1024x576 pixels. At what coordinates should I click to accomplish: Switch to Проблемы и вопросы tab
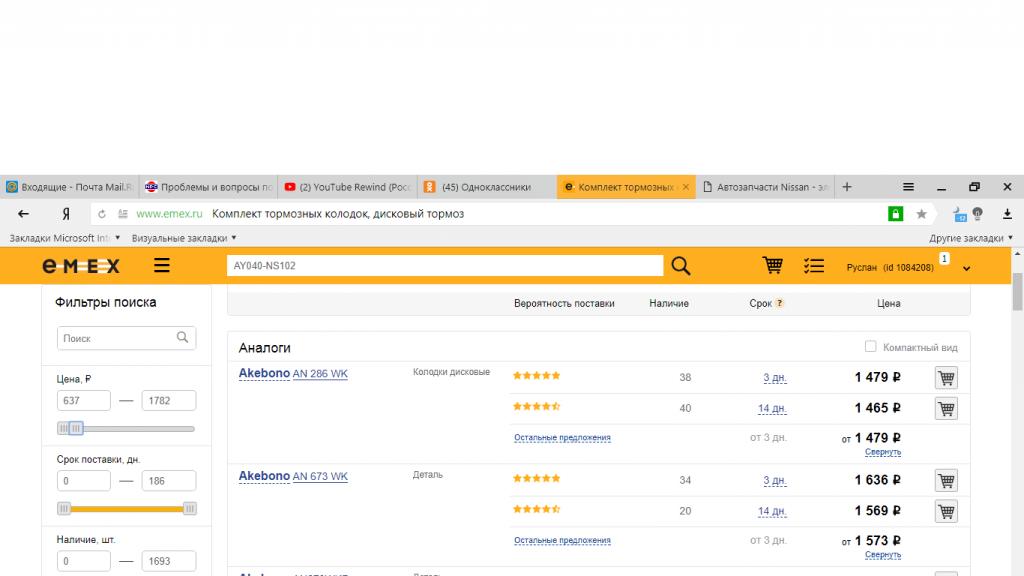[x=209, y=187]
